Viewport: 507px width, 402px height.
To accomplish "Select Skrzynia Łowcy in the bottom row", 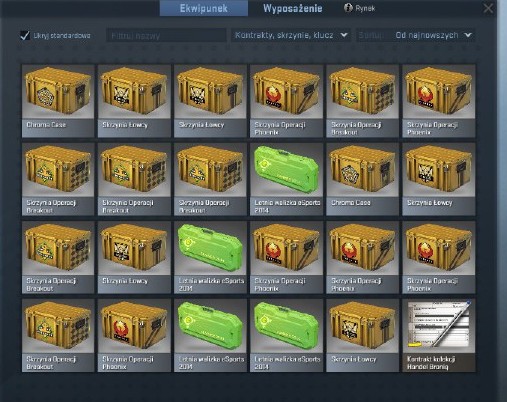I will (362, 335).
